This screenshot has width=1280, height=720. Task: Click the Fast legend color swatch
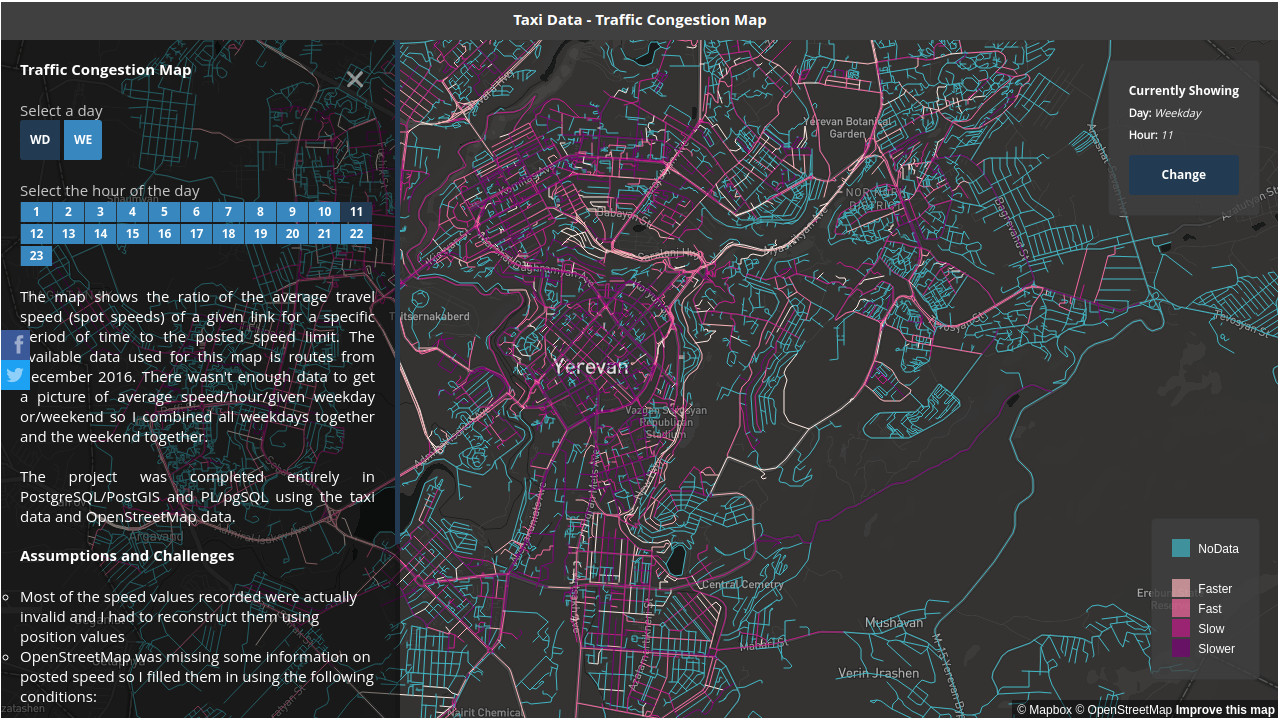tap(1181, 609)
